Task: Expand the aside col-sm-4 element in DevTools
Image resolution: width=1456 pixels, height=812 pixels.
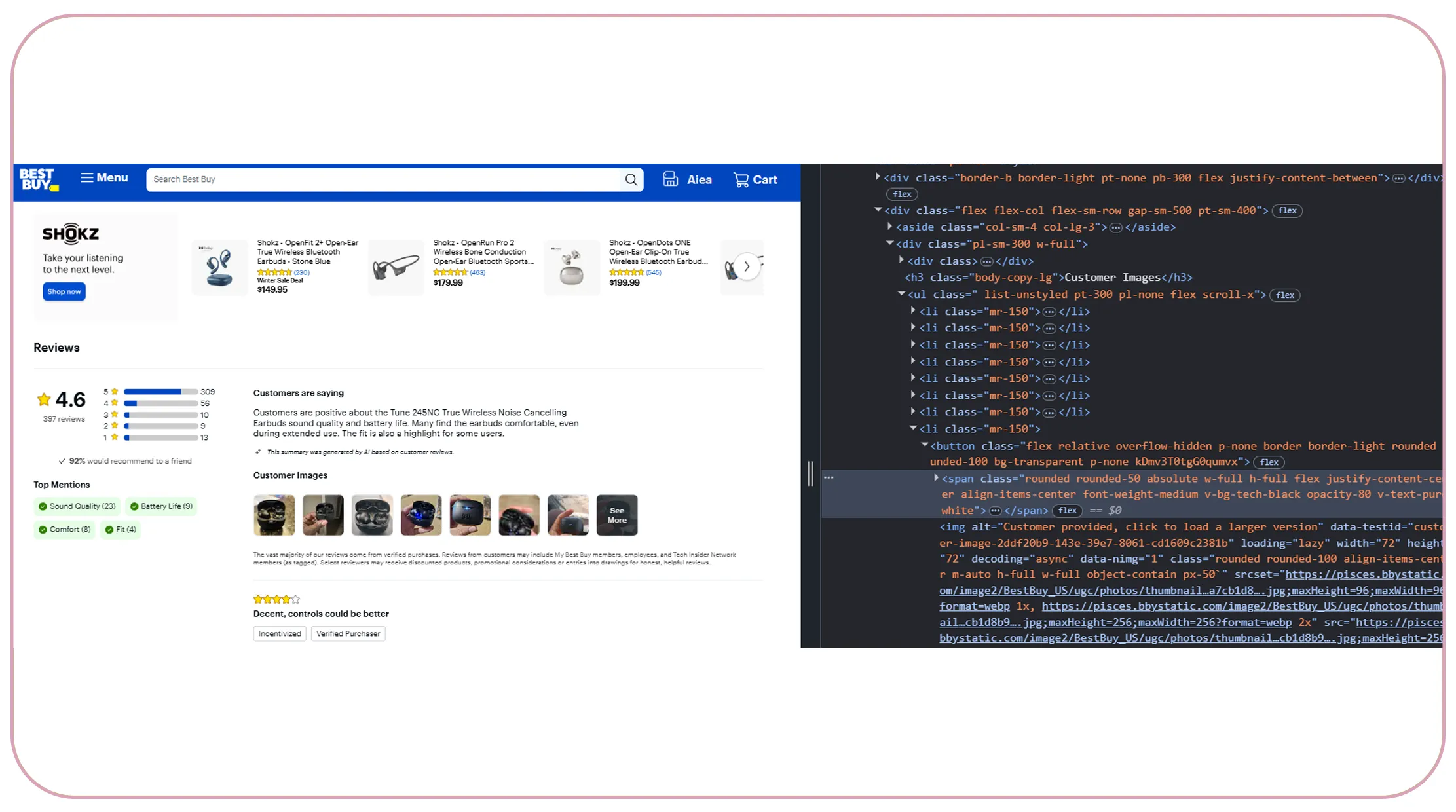Action: [x=889, y=227]
